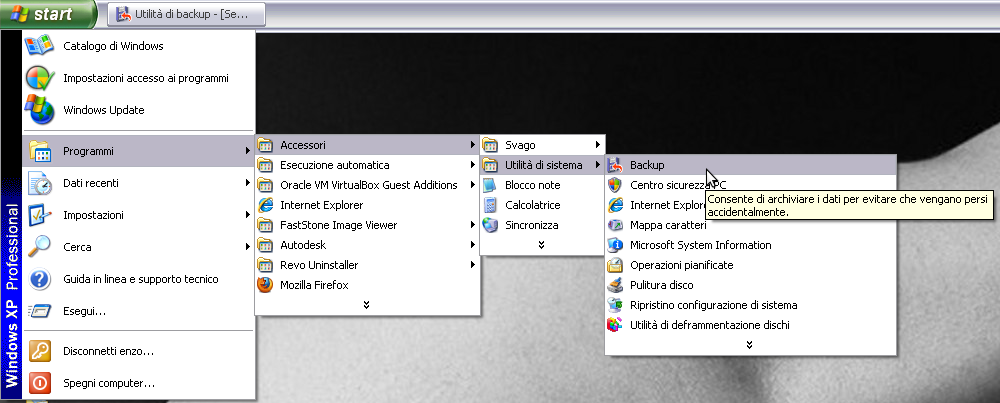Click the Mozilla Firefox icon

265,285
